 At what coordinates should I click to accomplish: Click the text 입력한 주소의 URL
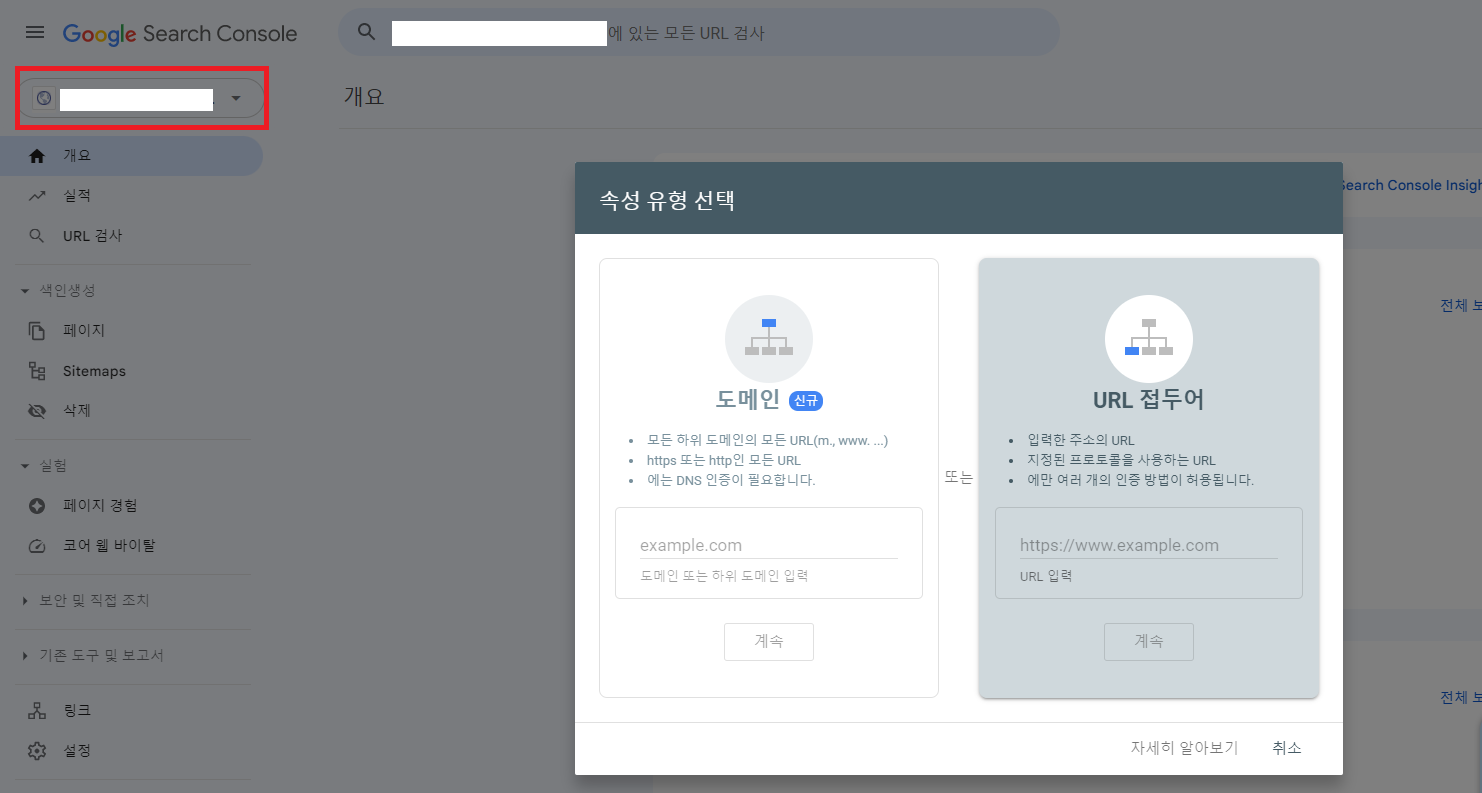click(1080, 440)
